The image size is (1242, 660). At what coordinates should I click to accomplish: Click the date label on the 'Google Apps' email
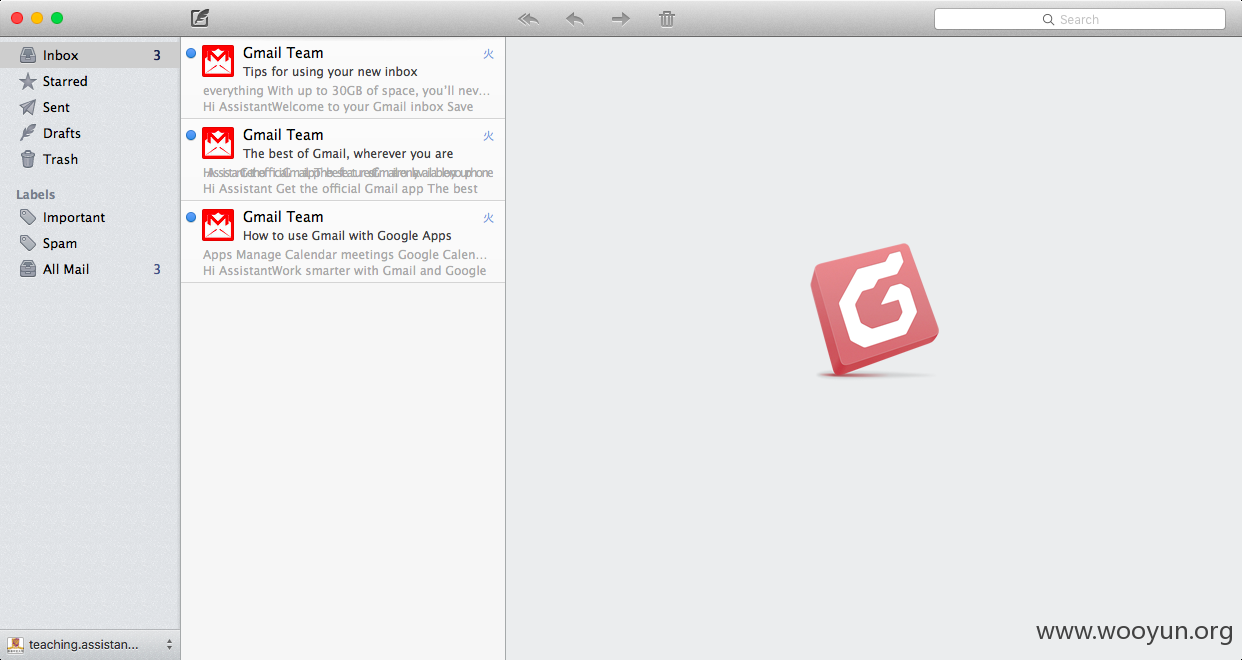(x=489, y=218)
